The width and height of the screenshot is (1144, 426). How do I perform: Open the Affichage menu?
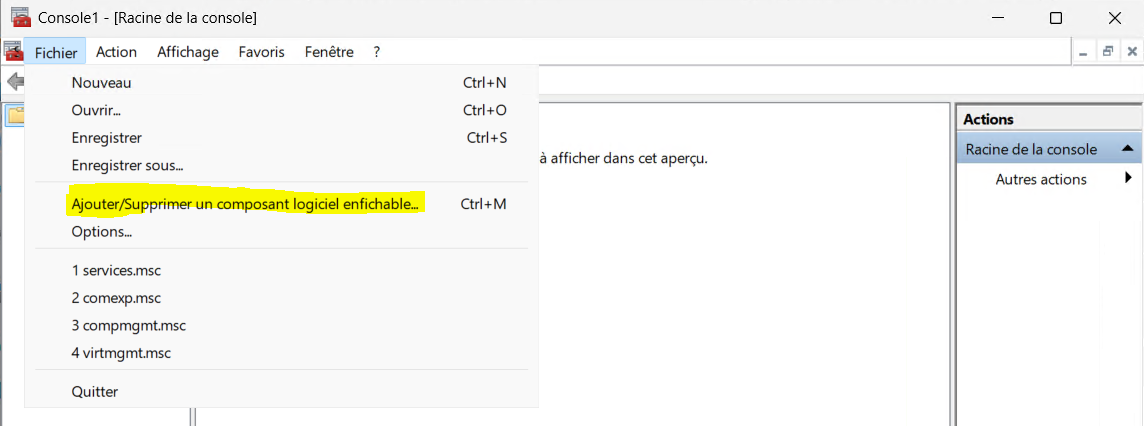[x=188, y=52]
